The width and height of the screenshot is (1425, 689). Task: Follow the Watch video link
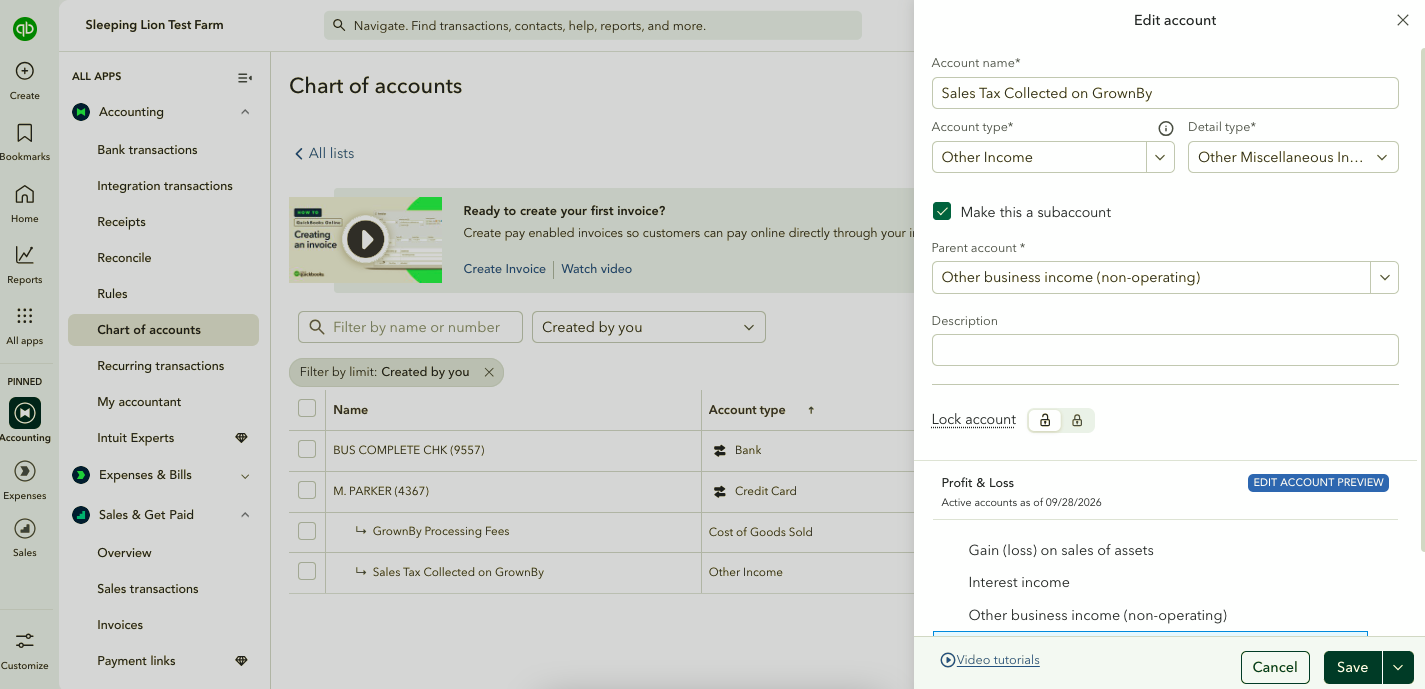click(x=597, y=269)
